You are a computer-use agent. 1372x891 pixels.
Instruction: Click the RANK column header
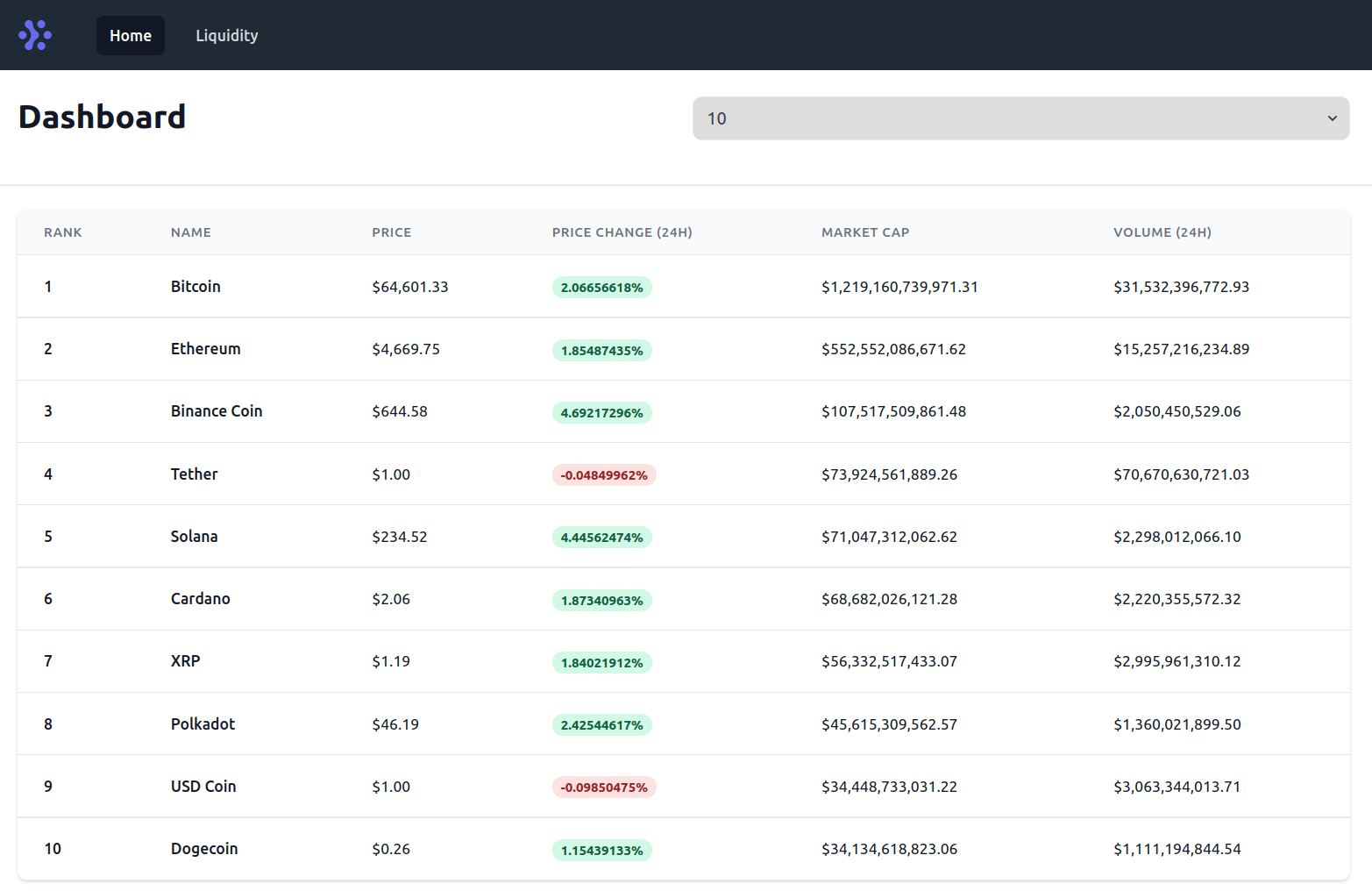pyautogui.click(x=63, y=232)
